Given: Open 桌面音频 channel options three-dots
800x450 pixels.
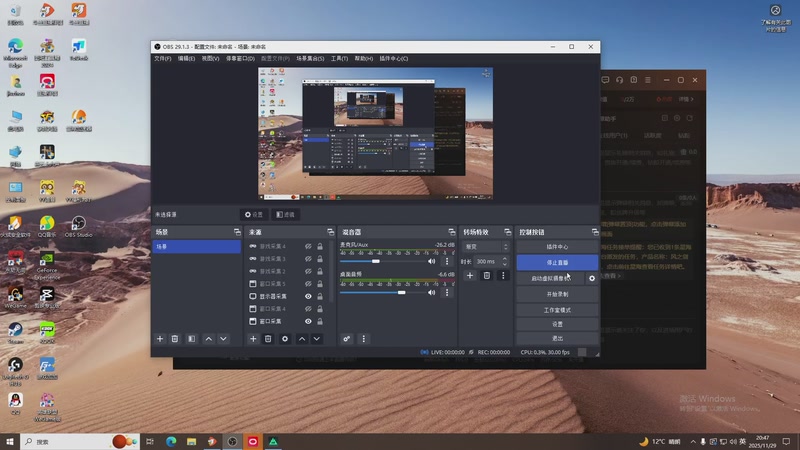Looking at the screenshot, I should tap(447, 292).
